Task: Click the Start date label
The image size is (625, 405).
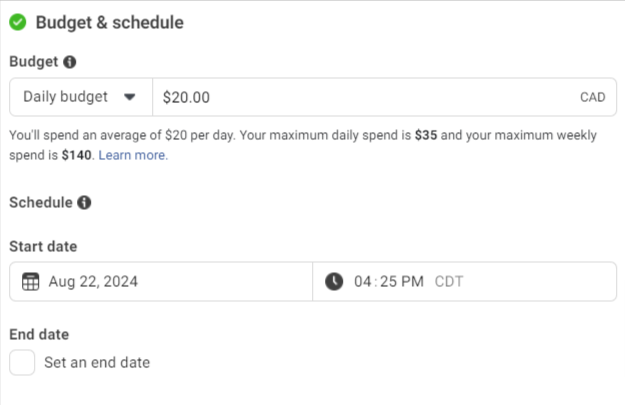Action: 43,246
